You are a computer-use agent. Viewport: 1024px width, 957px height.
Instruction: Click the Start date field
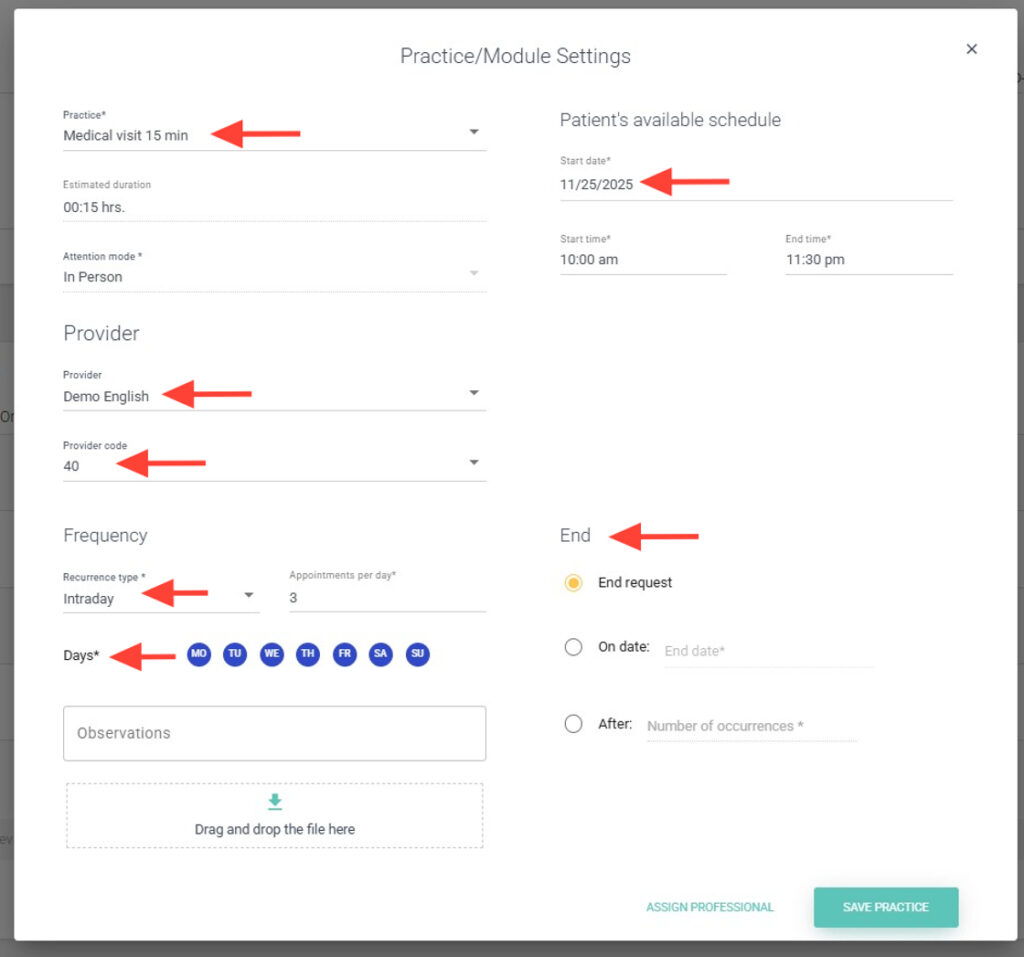pyautogui.click(x=755, y=185)
